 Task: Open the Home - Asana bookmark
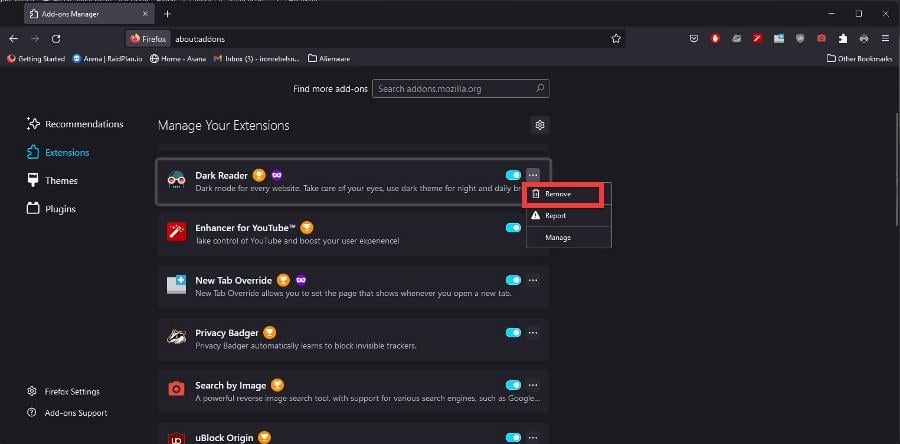coord(178,59)
